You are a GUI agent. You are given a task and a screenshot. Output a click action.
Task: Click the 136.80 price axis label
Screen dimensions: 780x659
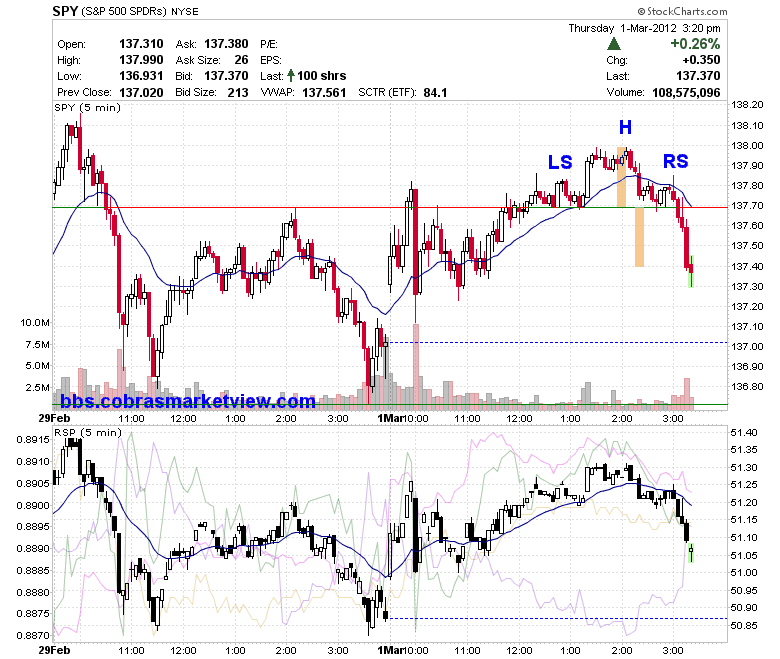(747, 386)
